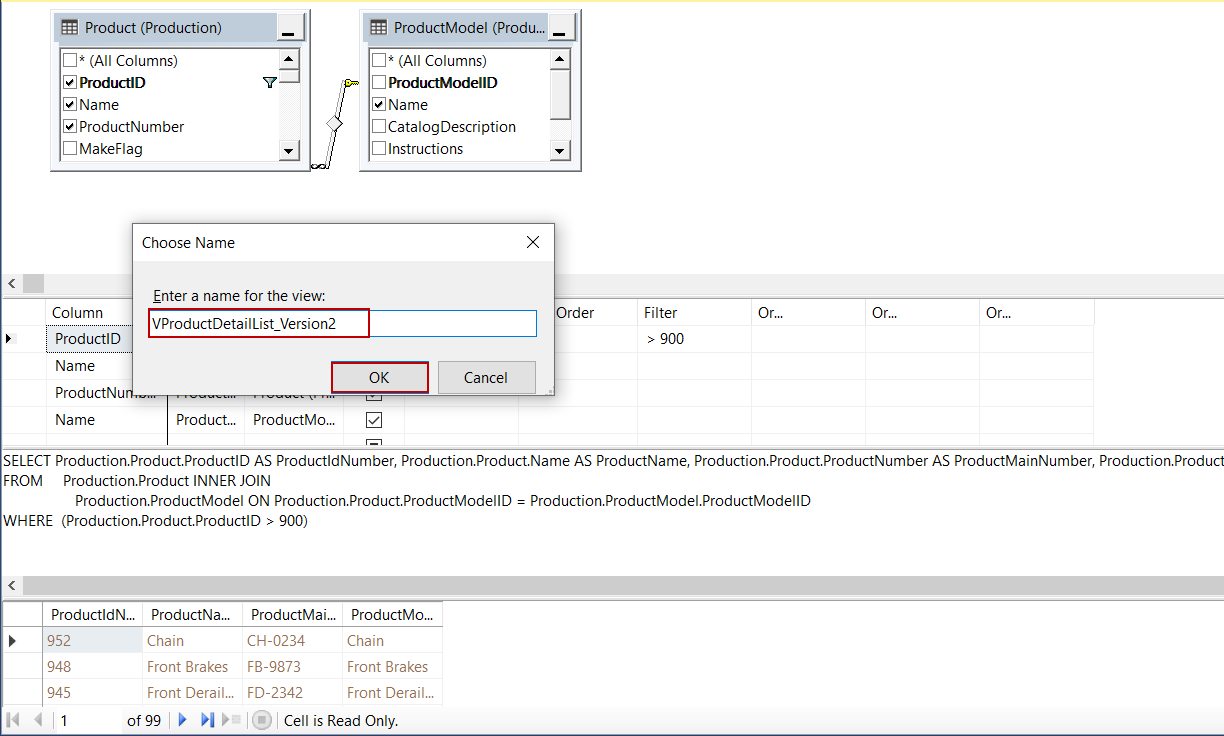Minimize the ProductModel table box
1224x736 pixels.
(564, 28)
